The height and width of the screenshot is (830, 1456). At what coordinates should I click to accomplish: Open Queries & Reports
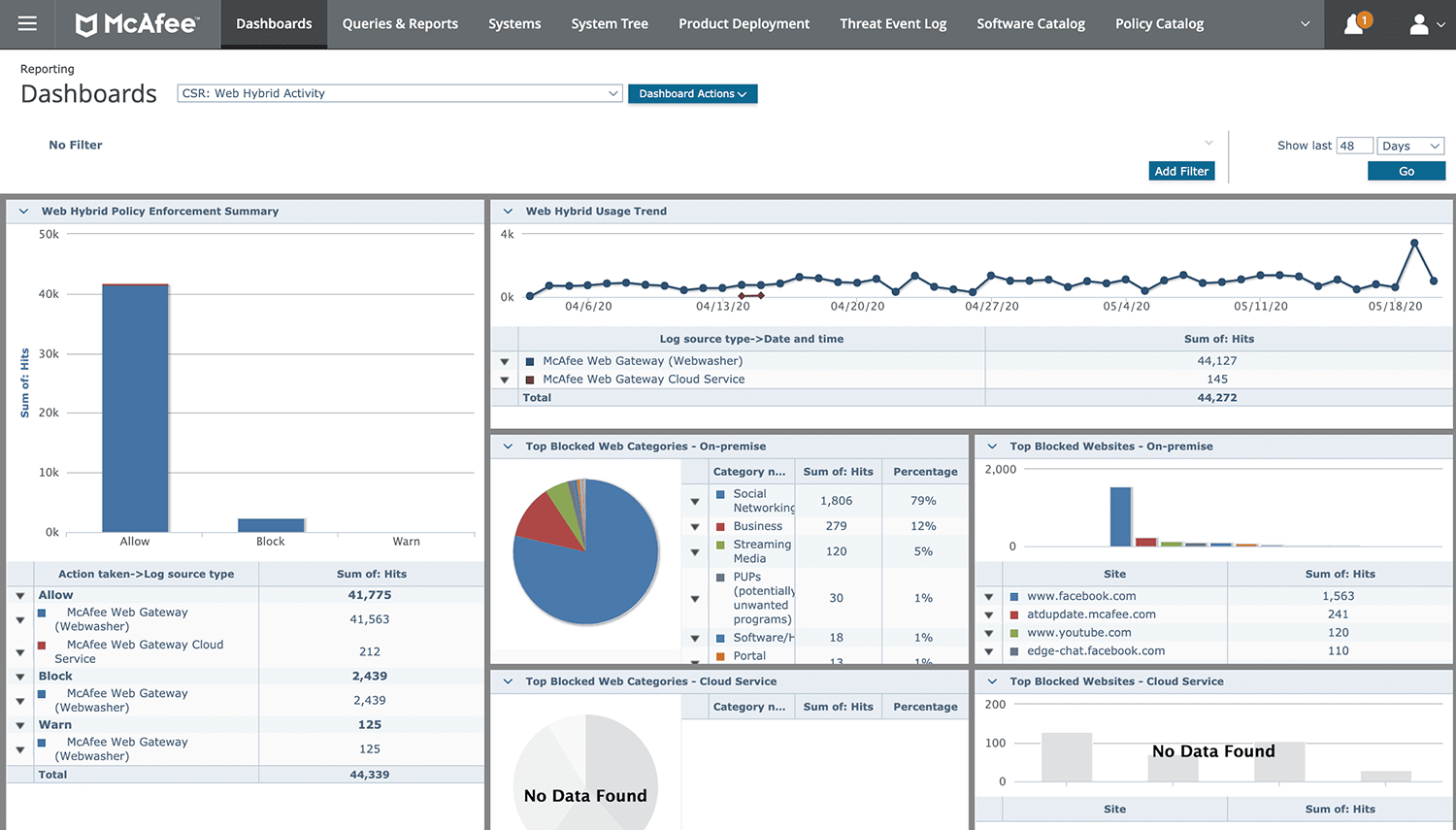(x=400, y=24)
